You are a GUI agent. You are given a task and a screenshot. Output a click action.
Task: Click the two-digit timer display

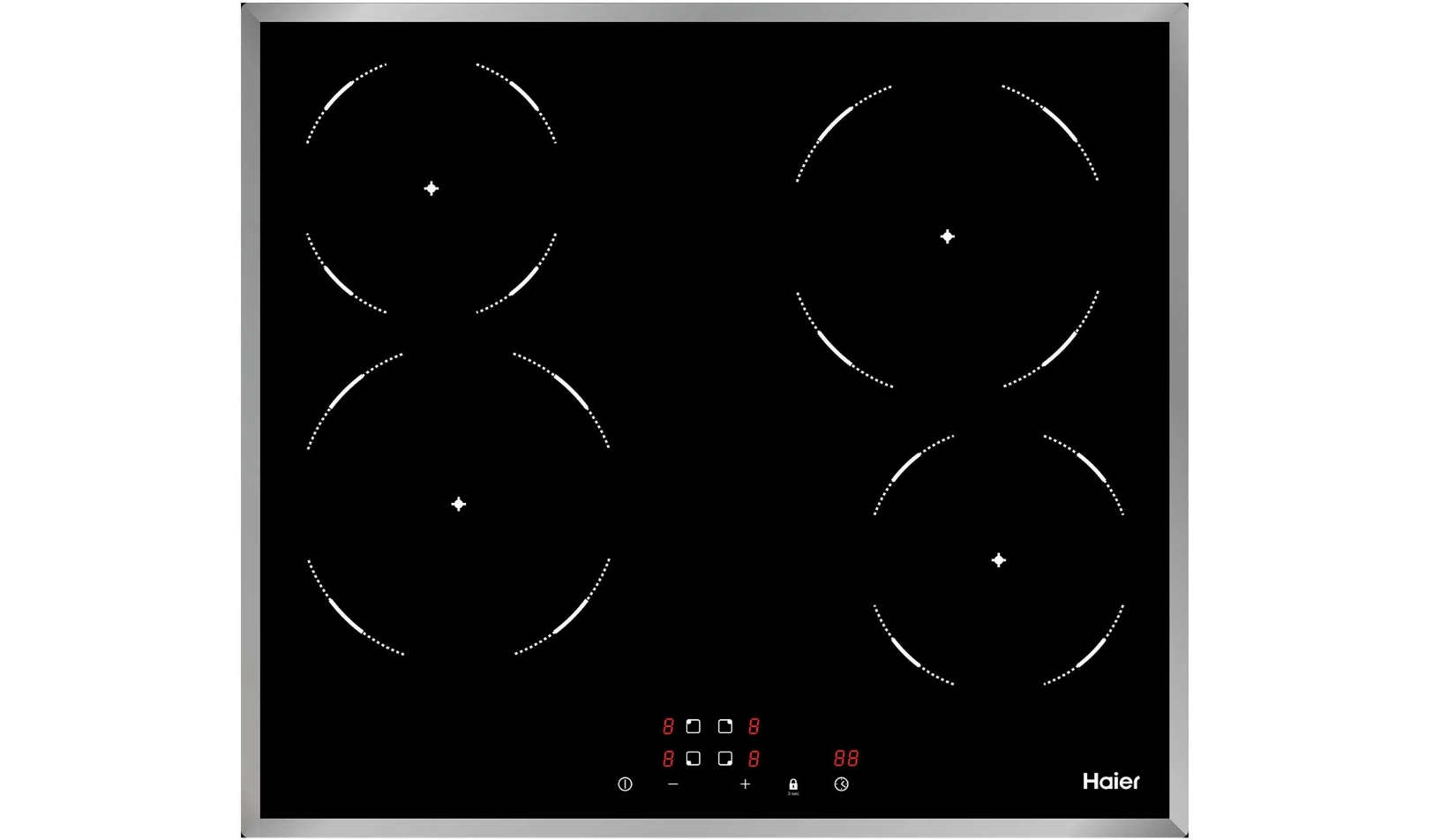pos(845,758)
